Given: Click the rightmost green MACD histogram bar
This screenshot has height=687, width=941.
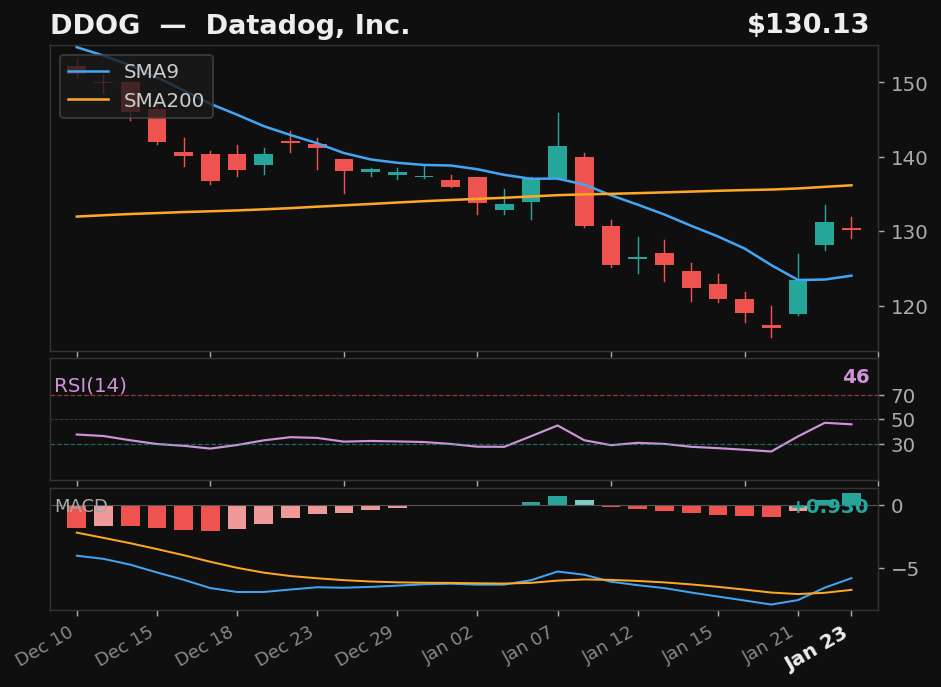Looking at the screenshot, I should pyautogui.click(x=851, y=499).
